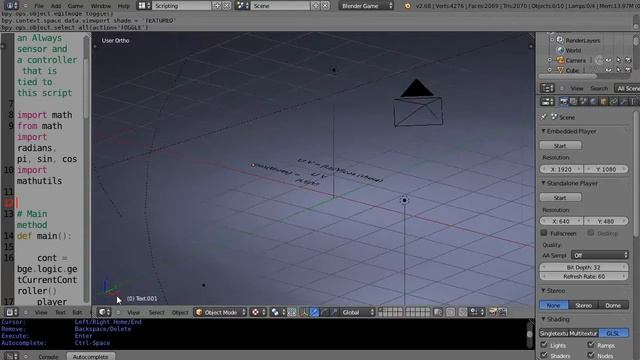Select World in the outliner

(573, 50)
